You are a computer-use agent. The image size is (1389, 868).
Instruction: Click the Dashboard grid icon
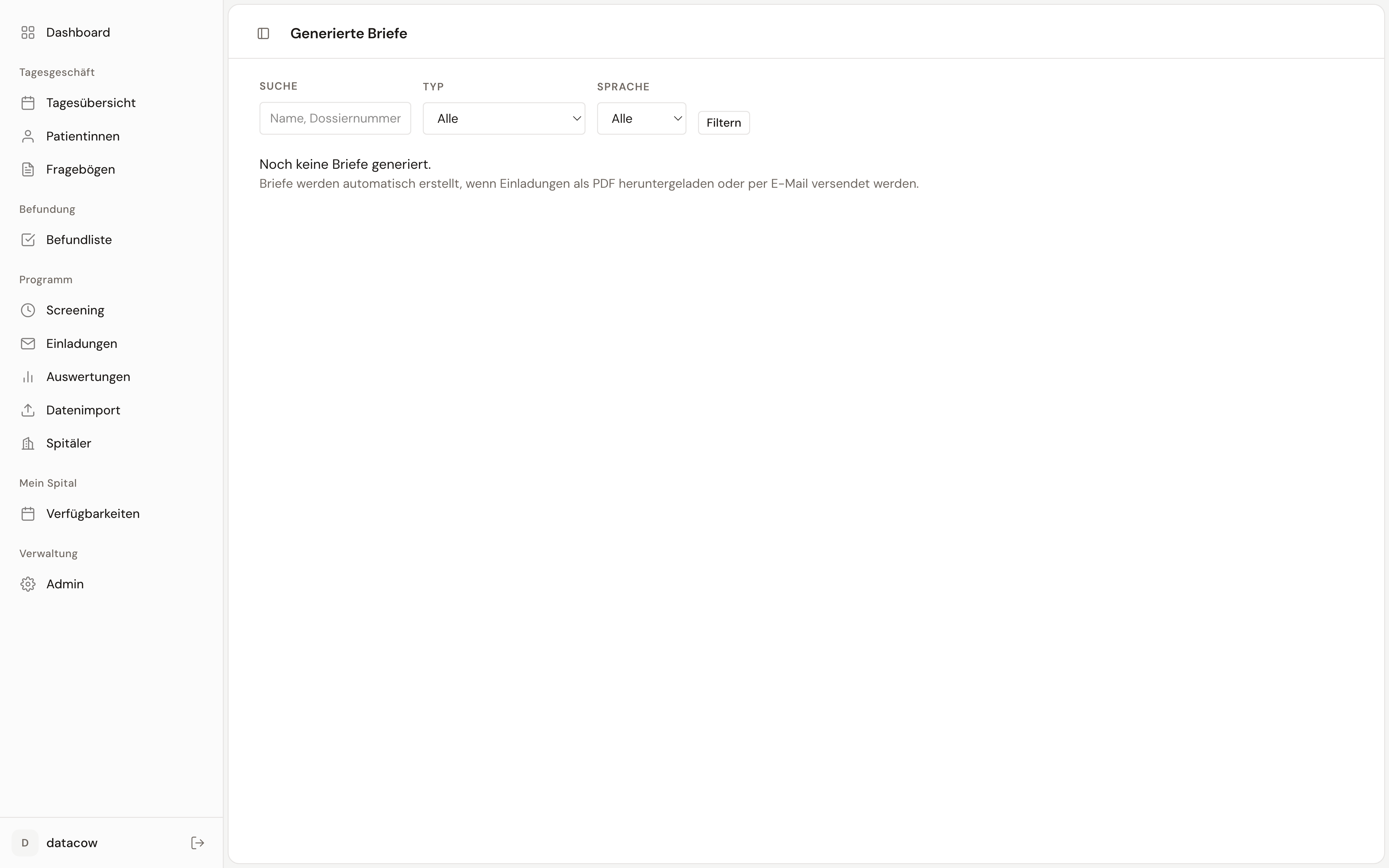[x=28, y=33]
